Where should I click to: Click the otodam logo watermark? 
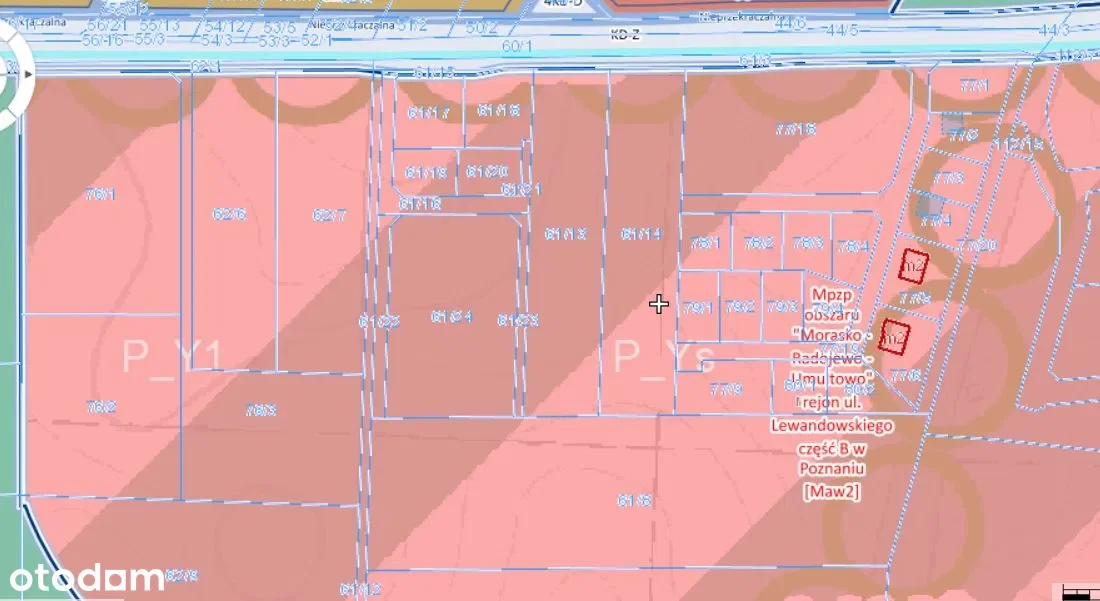point(87,577)
